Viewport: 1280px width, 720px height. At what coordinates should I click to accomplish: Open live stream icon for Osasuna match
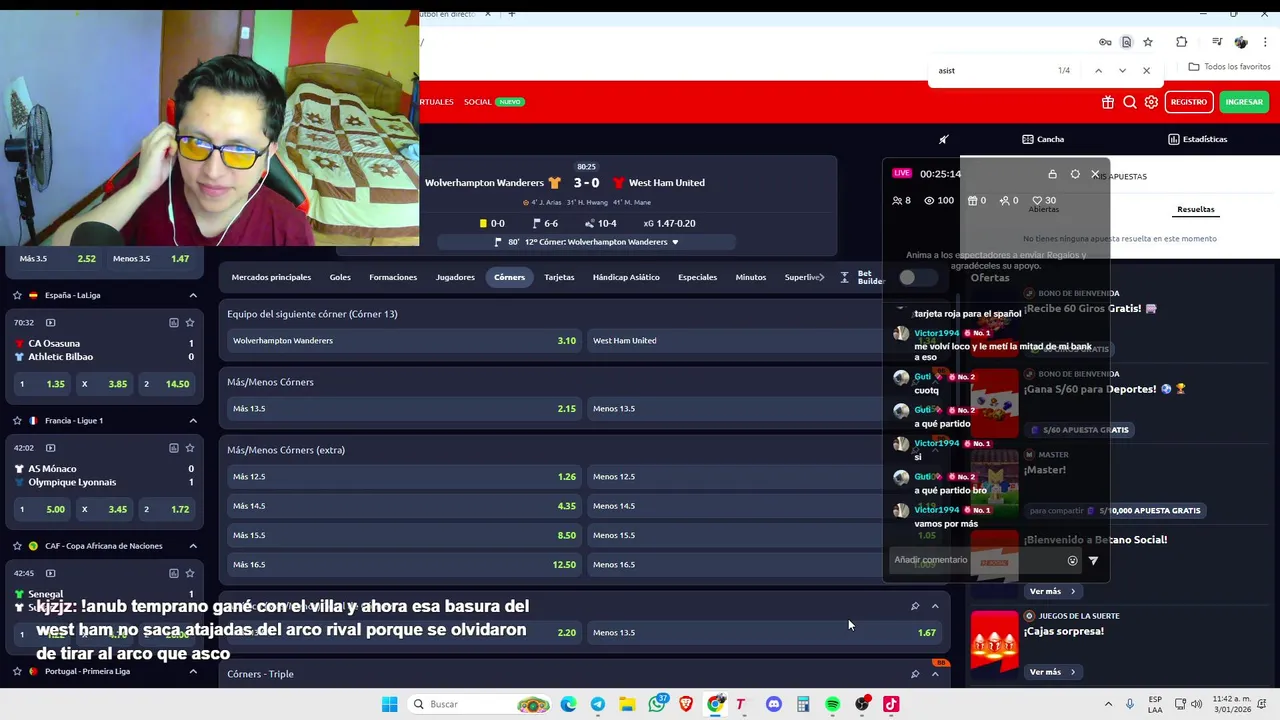pyautogui.click(x=50, y=322)
